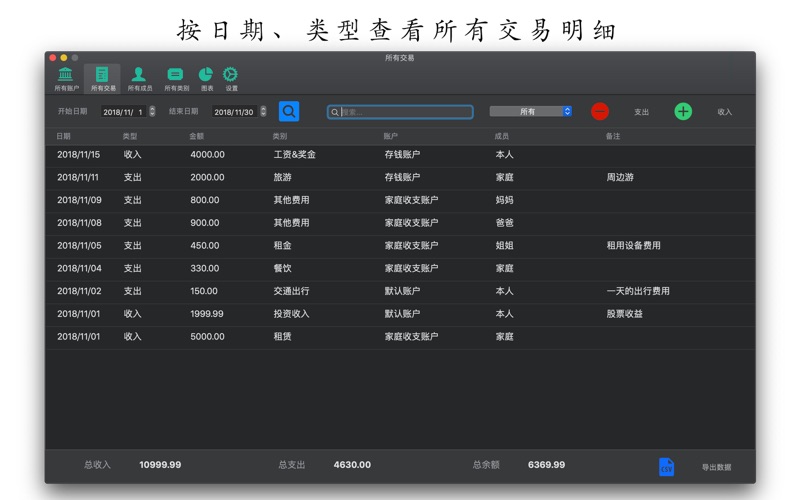Click the red minus expense icon
800x500 pixels.
(599, 112)
